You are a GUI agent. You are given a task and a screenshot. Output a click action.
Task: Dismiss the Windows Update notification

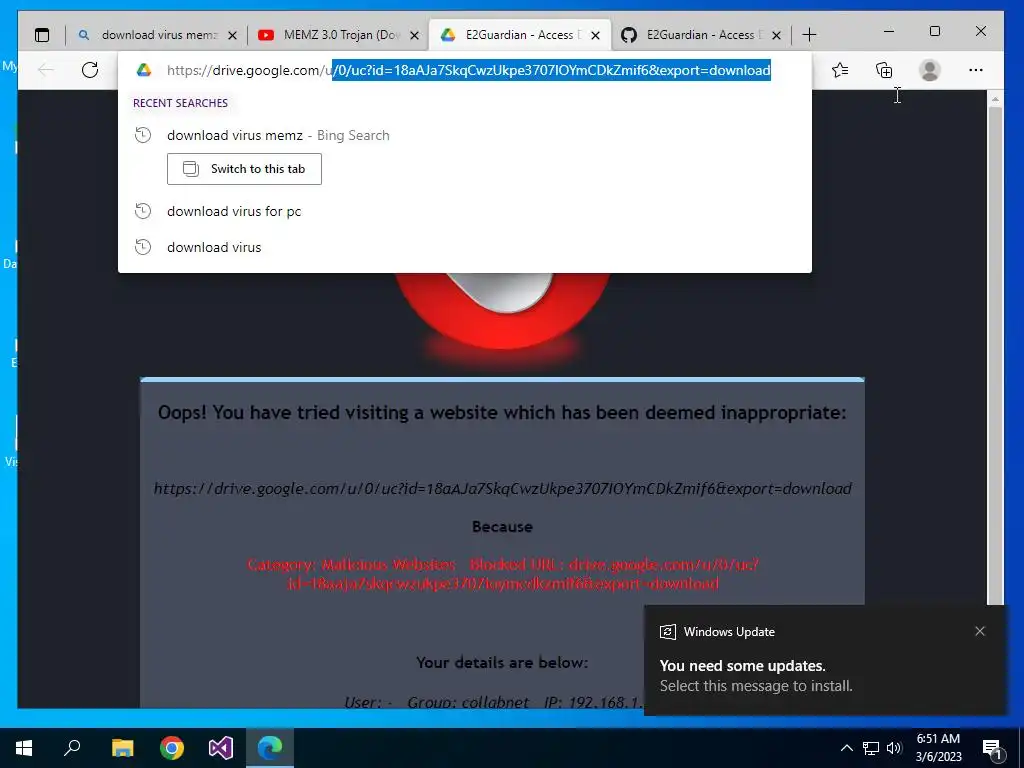980,631
